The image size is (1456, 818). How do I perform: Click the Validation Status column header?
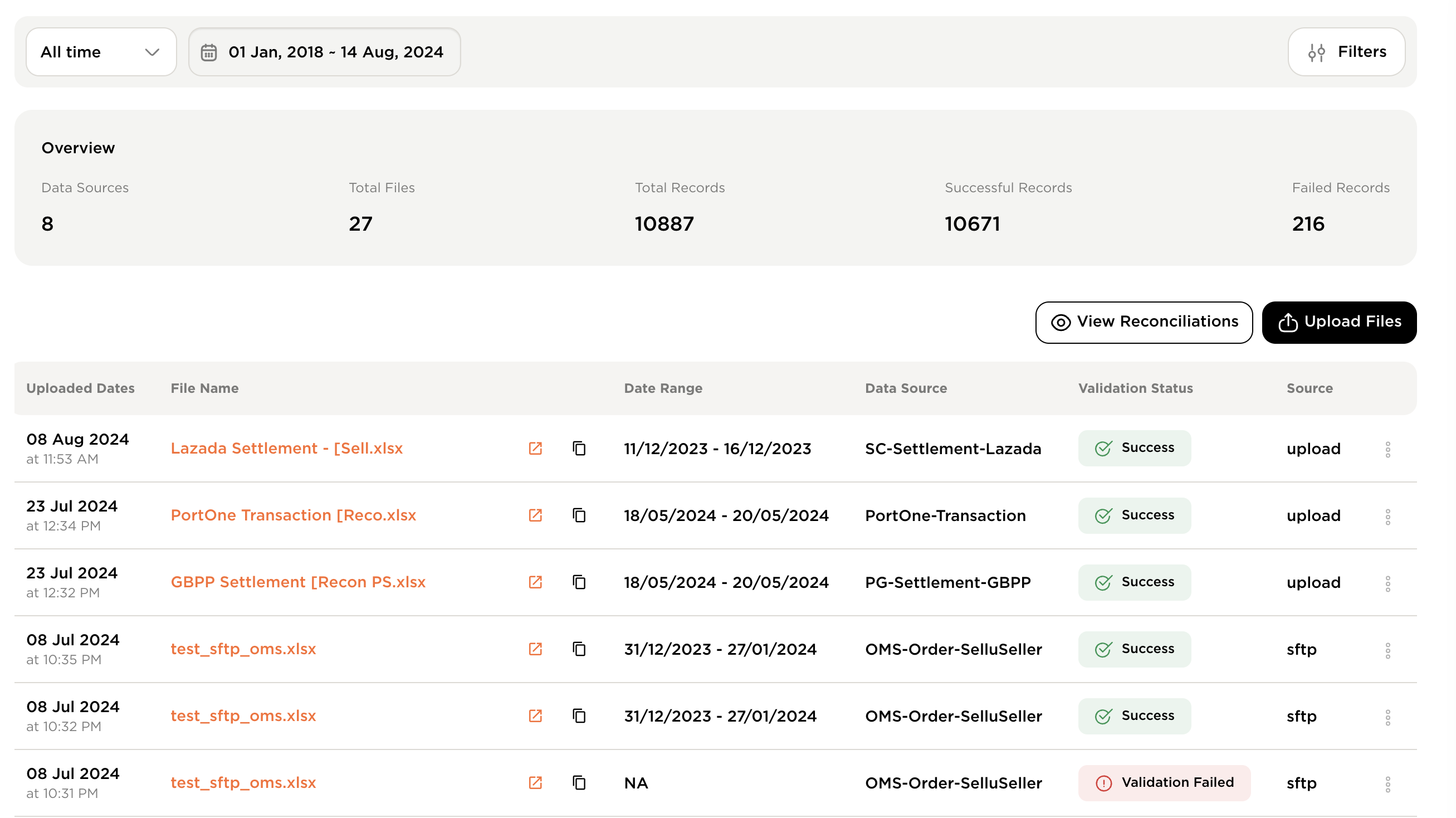point(1135,388)
